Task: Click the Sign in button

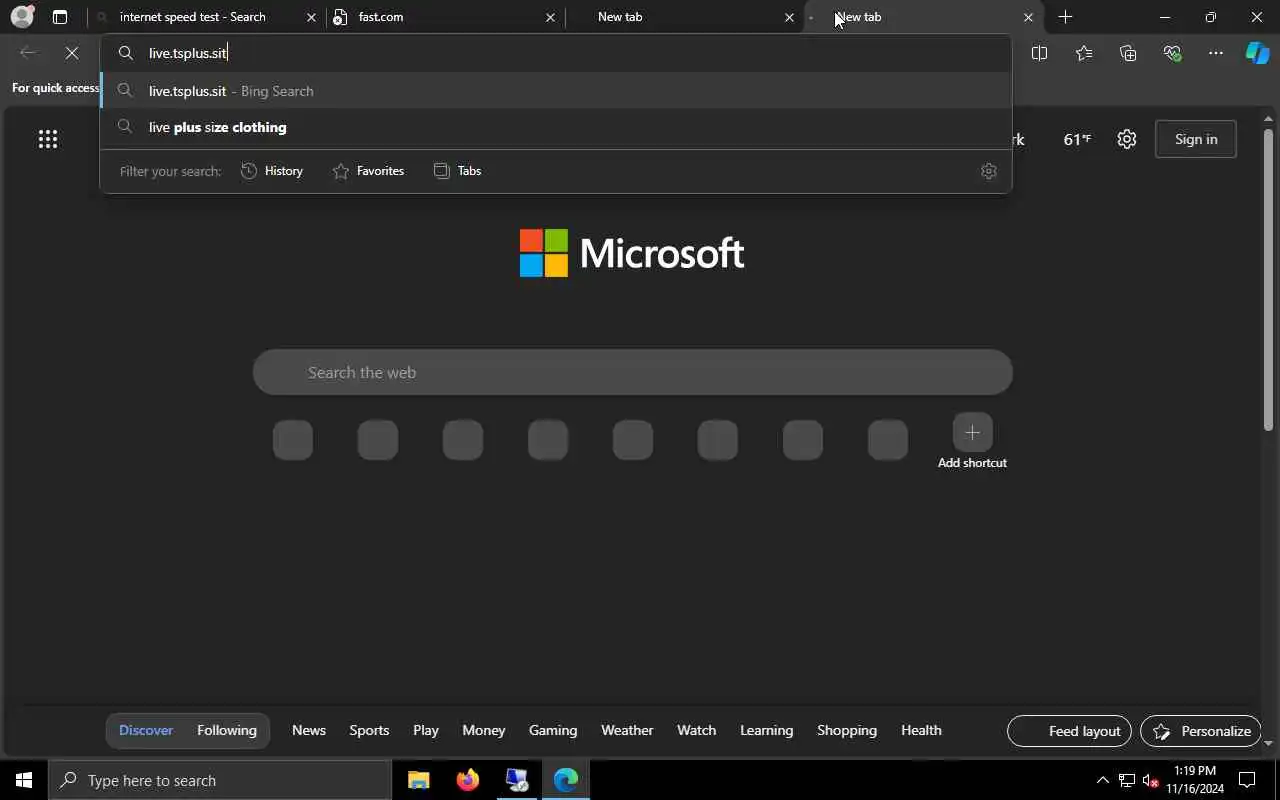Action: point(1196,139)
